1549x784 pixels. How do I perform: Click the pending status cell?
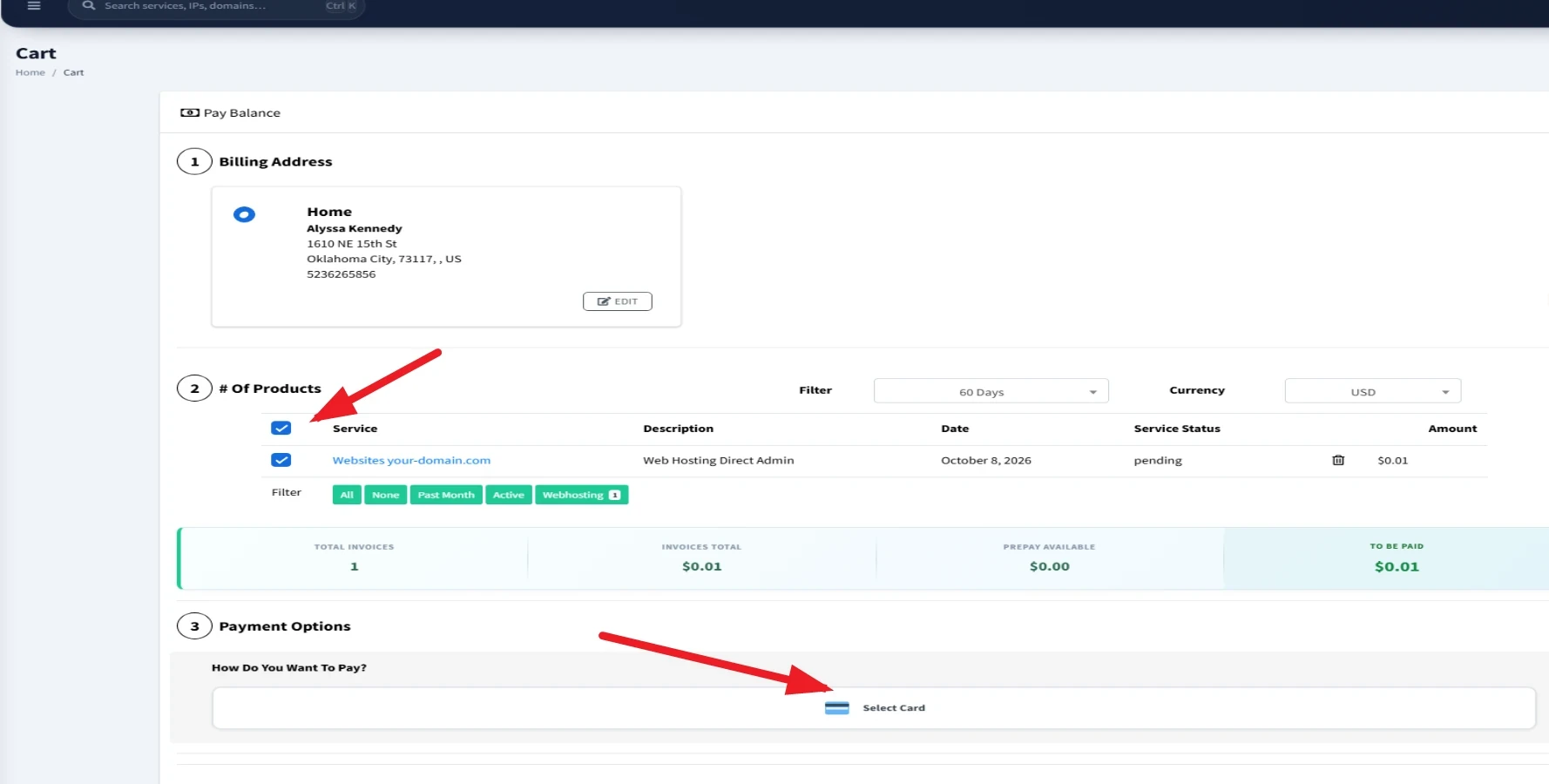point(1158,460)
